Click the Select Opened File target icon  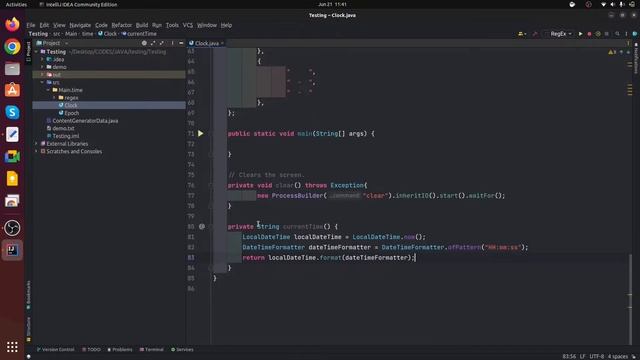[144, 43]
